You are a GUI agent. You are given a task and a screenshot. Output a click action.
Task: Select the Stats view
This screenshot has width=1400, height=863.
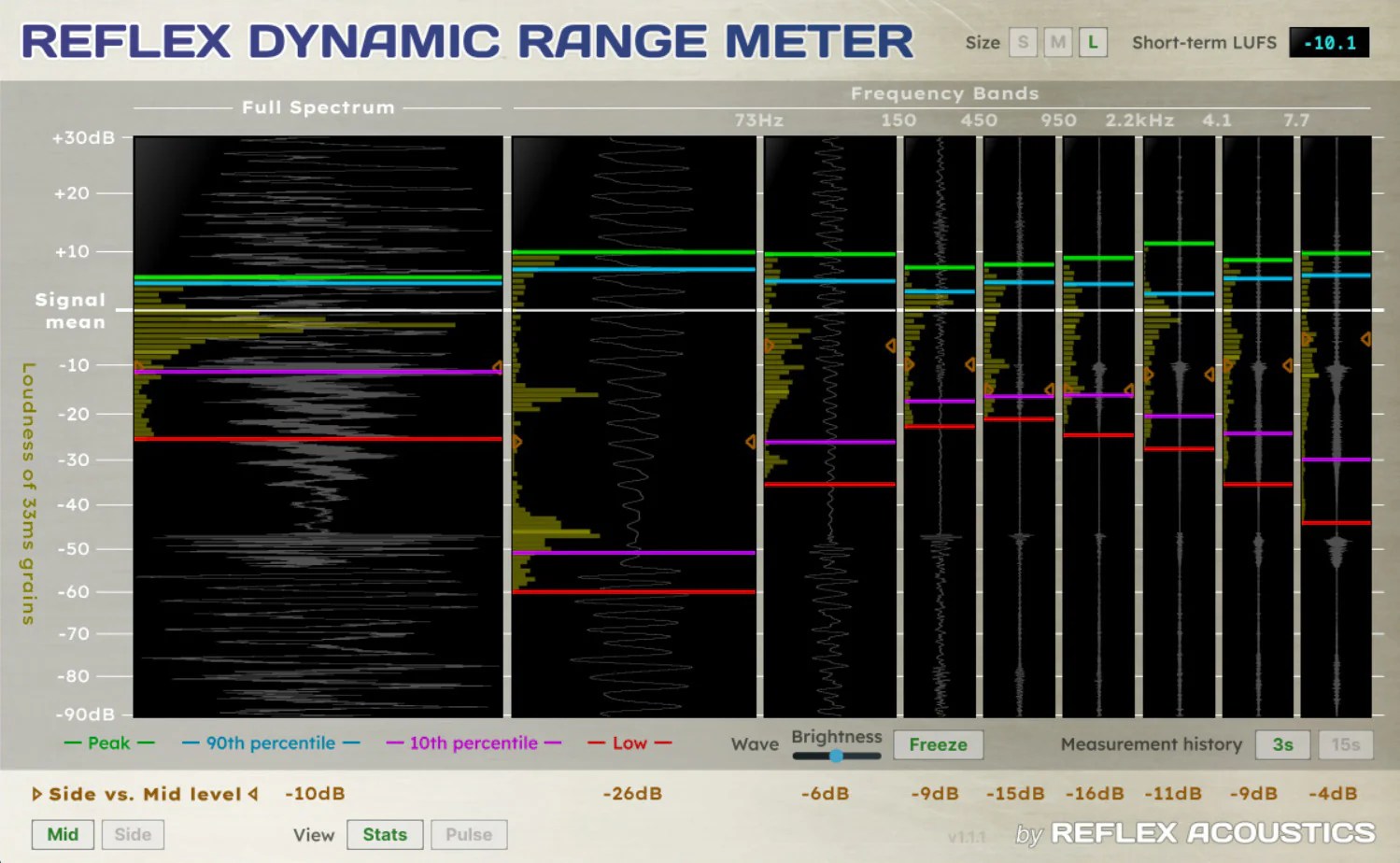[385, 834]
